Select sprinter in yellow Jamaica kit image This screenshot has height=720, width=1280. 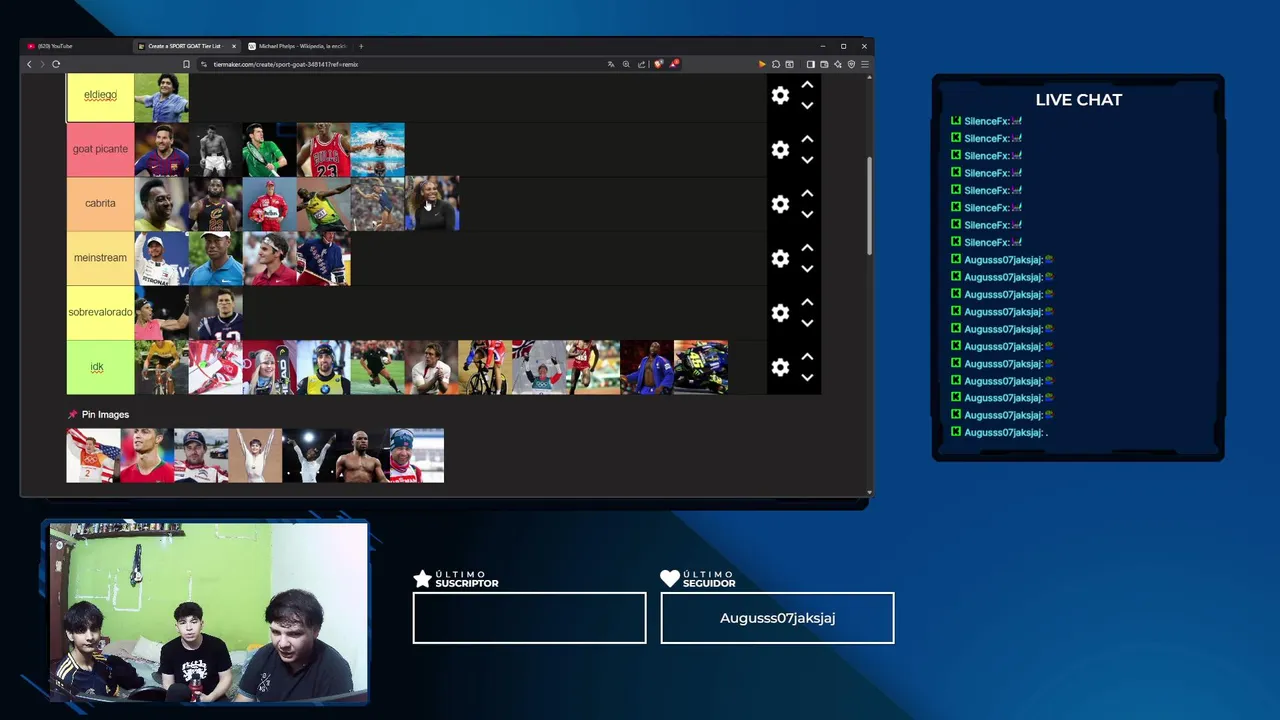pos(323,204)
